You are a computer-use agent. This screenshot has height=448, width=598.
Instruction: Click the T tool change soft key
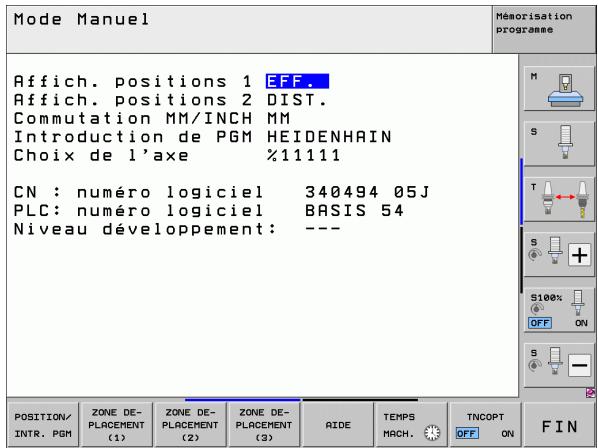coord(559,199)
